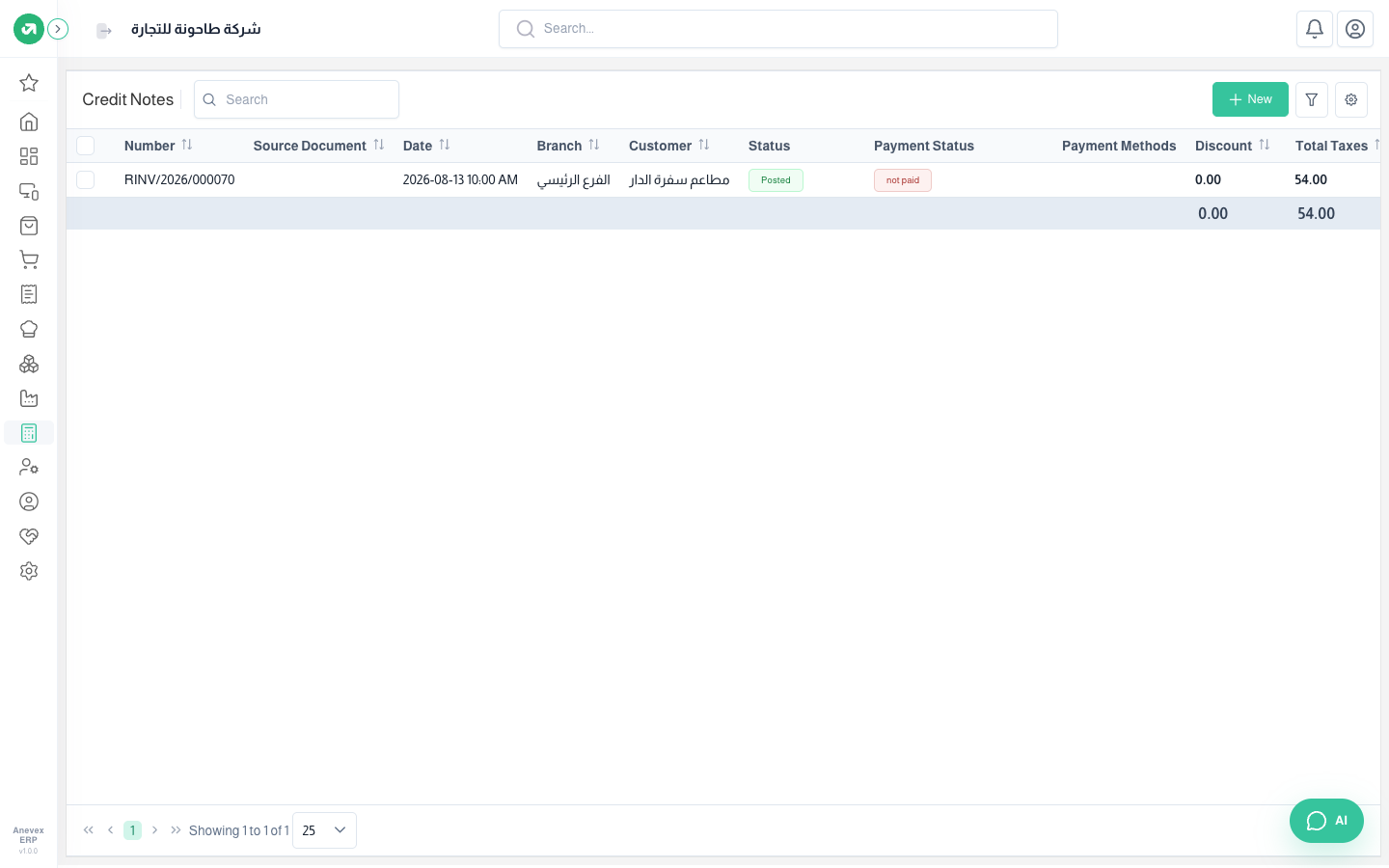Open the favorites star icon in sidebar

29,83
